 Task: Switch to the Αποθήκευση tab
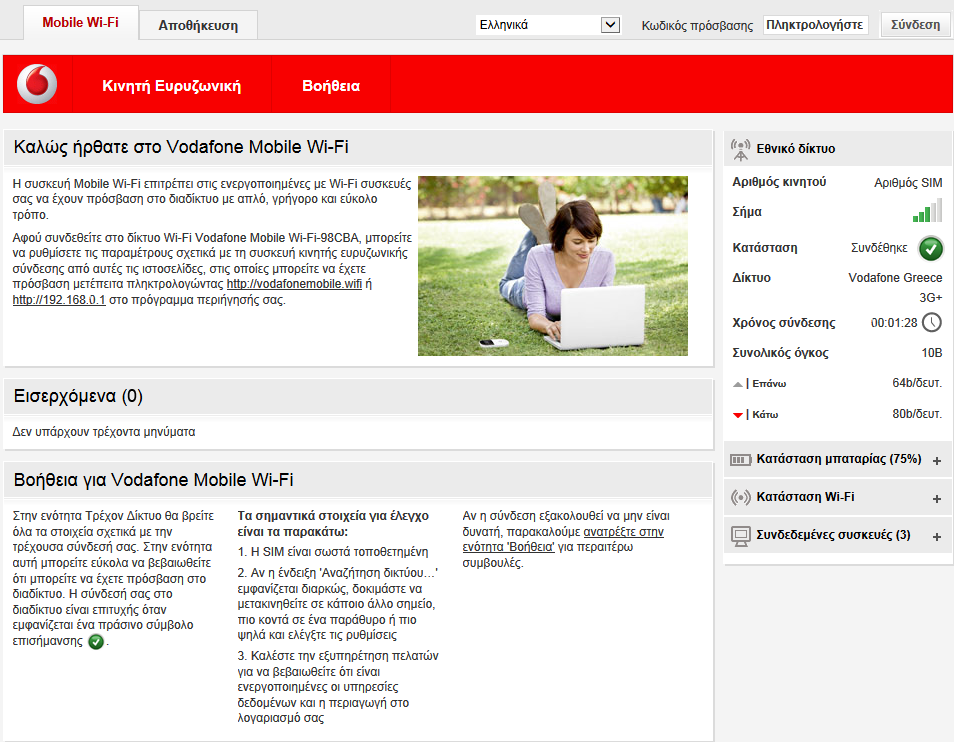(x=198, y=26)
